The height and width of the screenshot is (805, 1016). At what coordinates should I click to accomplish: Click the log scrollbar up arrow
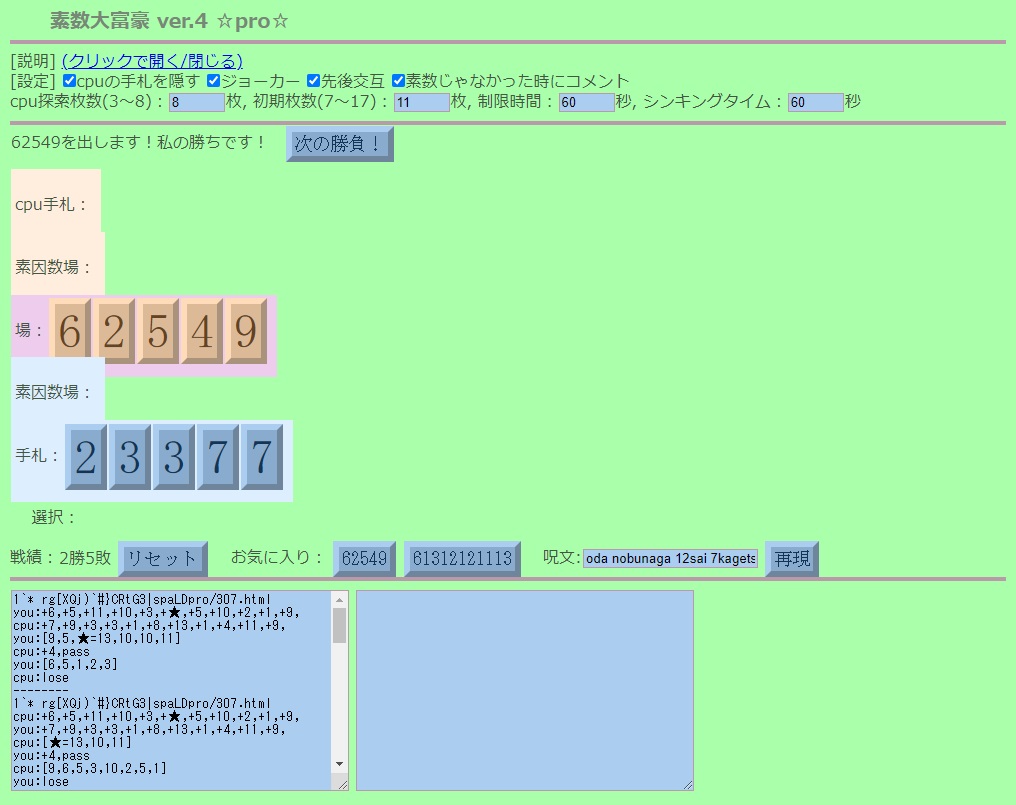[340, 600]
